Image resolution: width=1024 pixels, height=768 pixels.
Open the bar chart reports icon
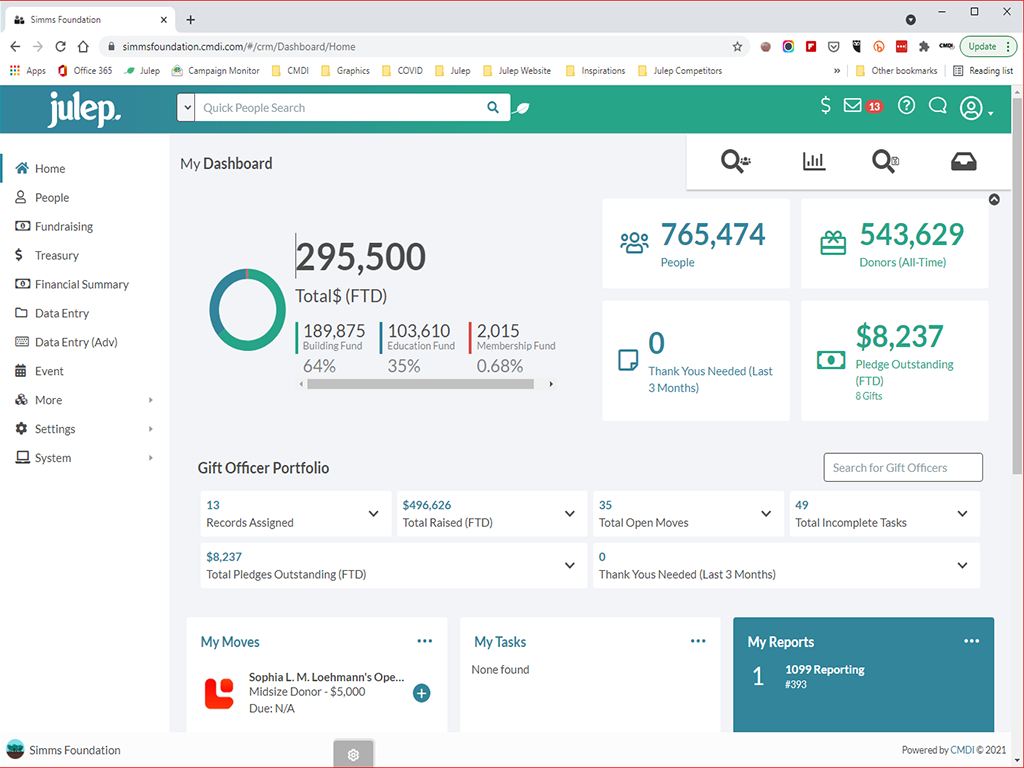pos(813,161)
